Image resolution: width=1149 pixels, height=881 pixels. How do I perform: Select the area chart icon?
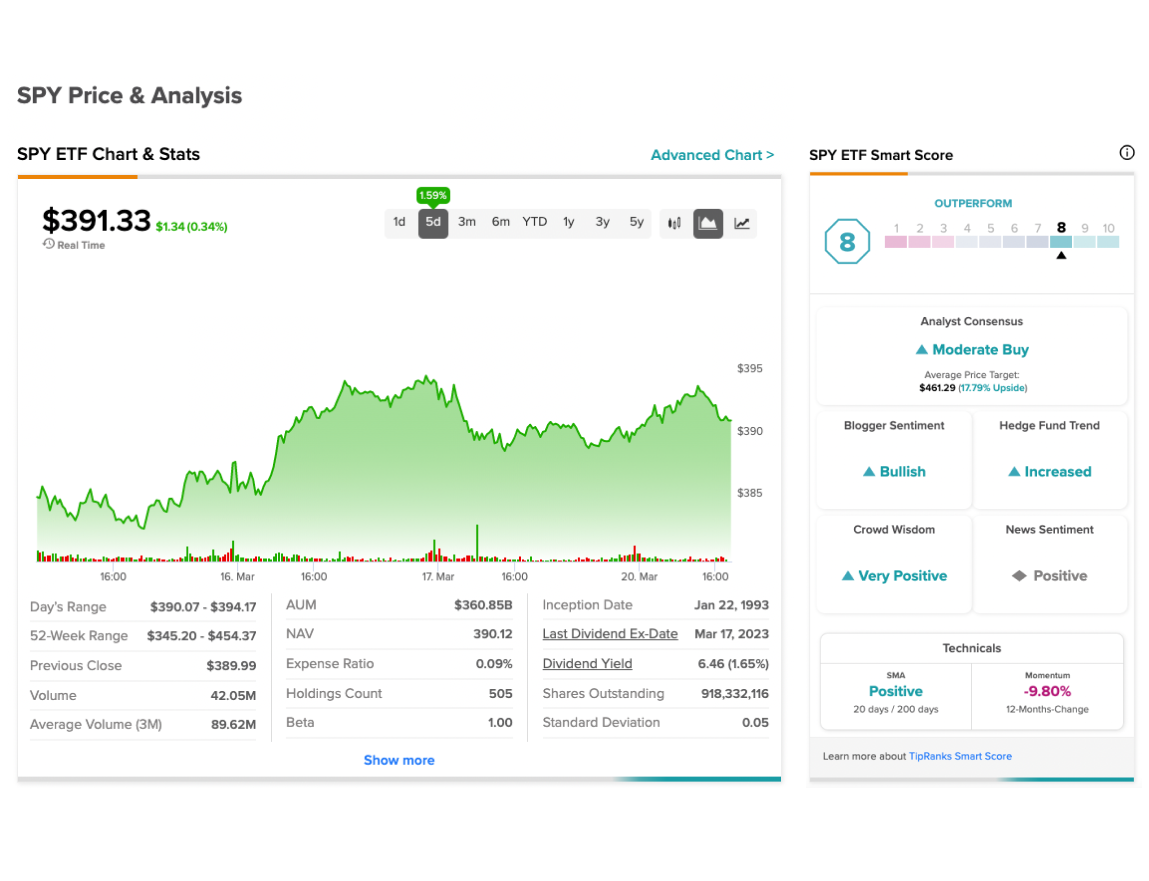(x=708, y=223)
